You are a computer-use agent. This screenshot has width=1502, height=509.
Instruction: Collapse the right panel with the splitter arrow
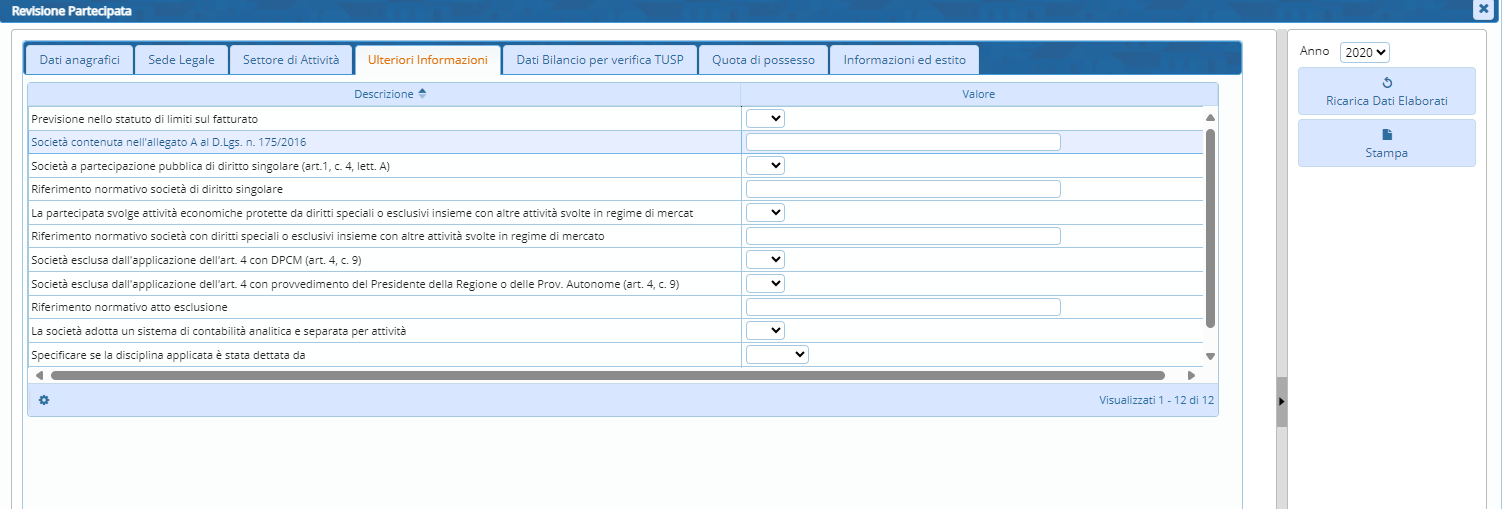(1282, 401)
